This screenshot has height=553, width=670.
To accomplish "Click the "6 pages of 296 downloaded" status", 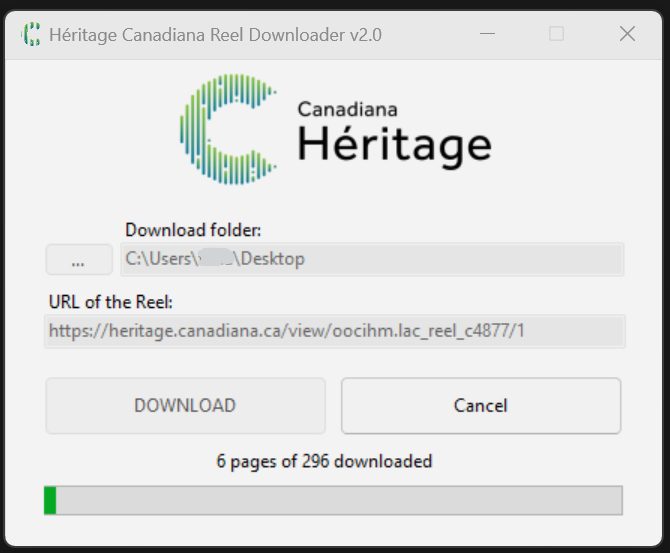I will [324, 462].
